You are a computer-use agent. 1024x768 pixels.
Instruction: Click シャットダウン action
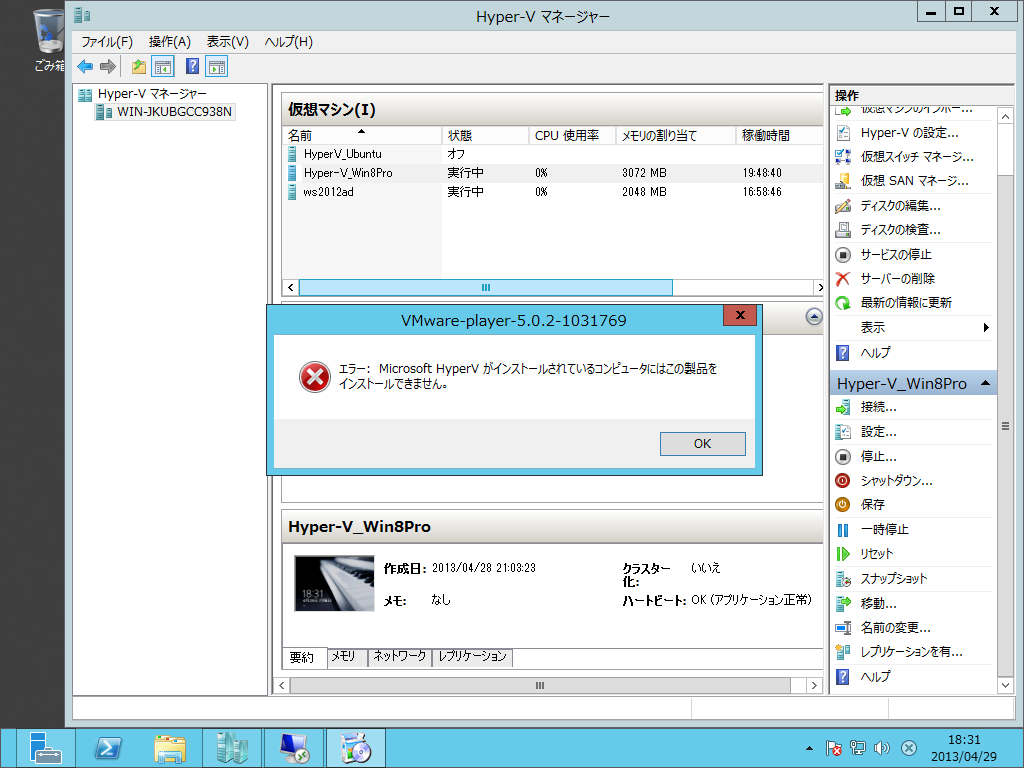[896, 481]
